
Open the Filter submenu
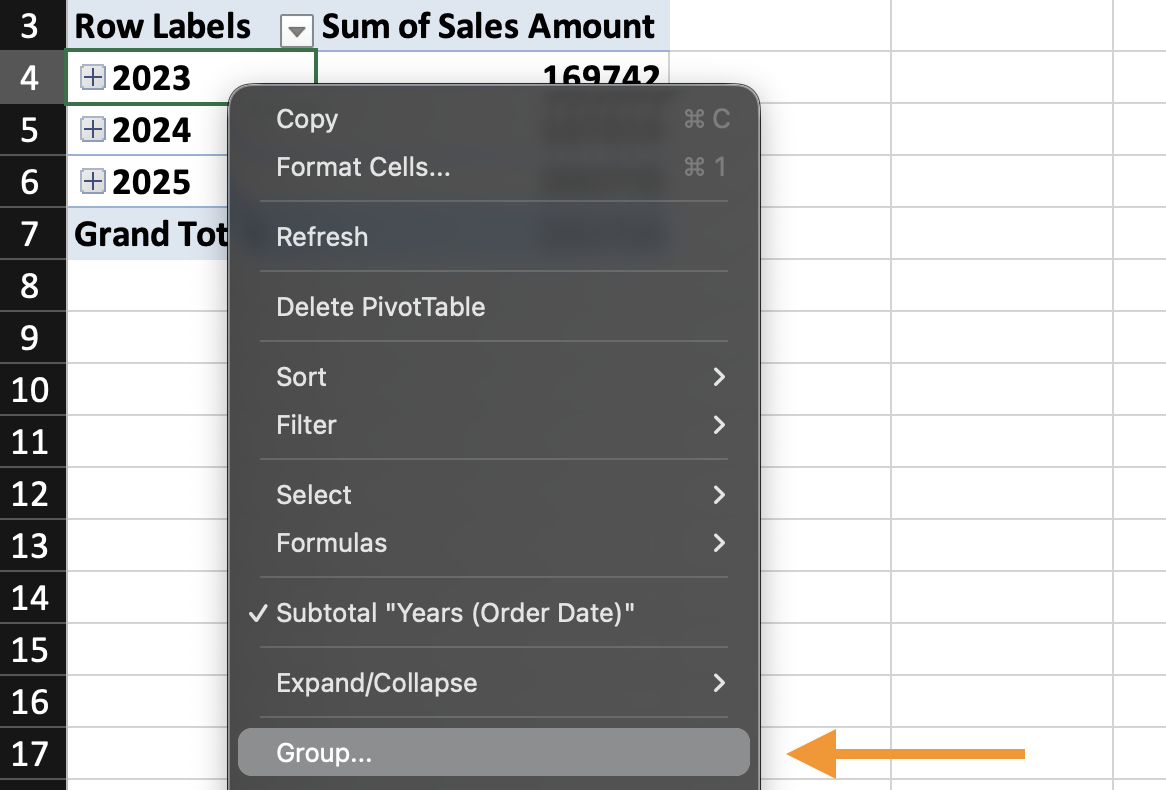[x=306, y=425]
